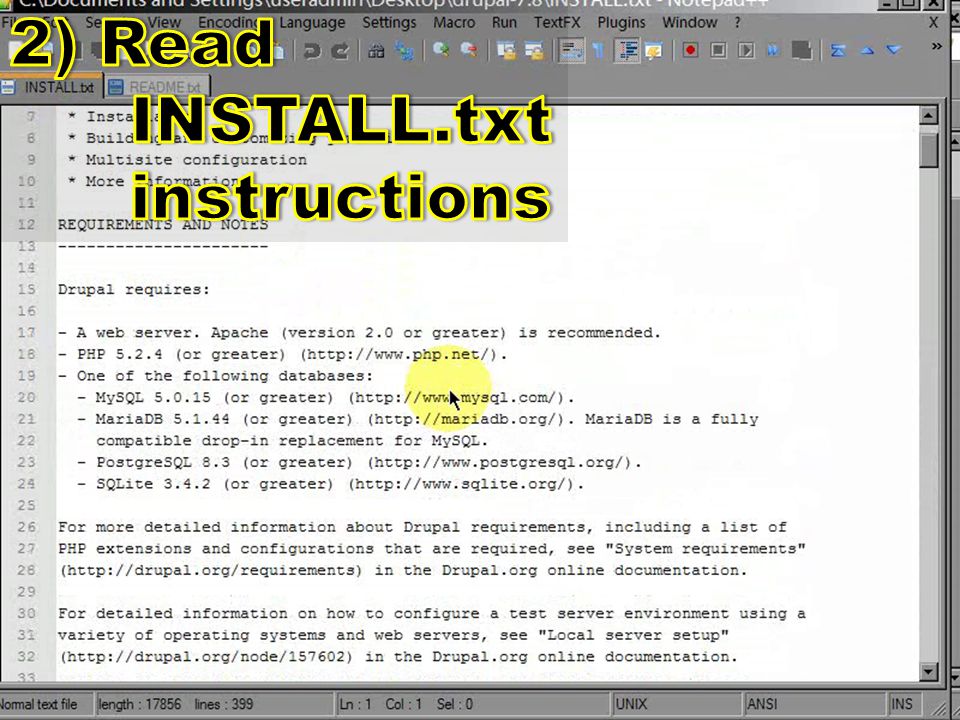Click the Redo toolbar icon
The image size is (960, 720).
click(340, 51)
